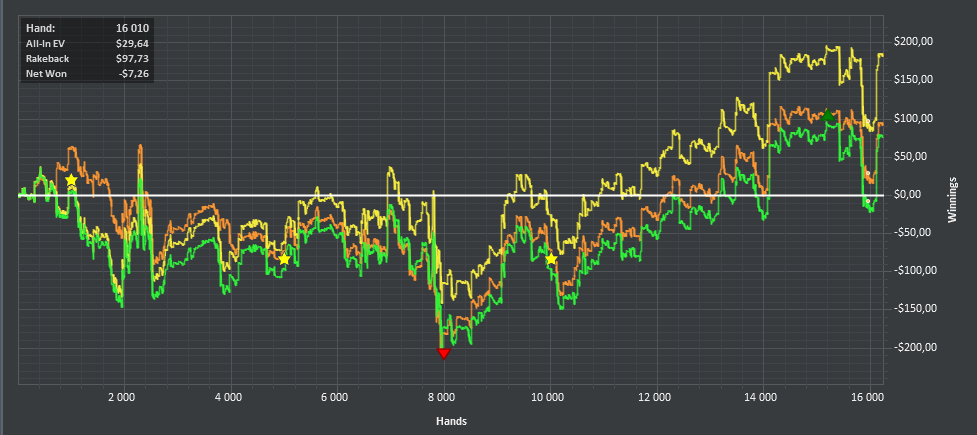Viewport: 977px width, 435px height.
Task: Click the 2 000 label on hands axis
Action: pos(124,397)
